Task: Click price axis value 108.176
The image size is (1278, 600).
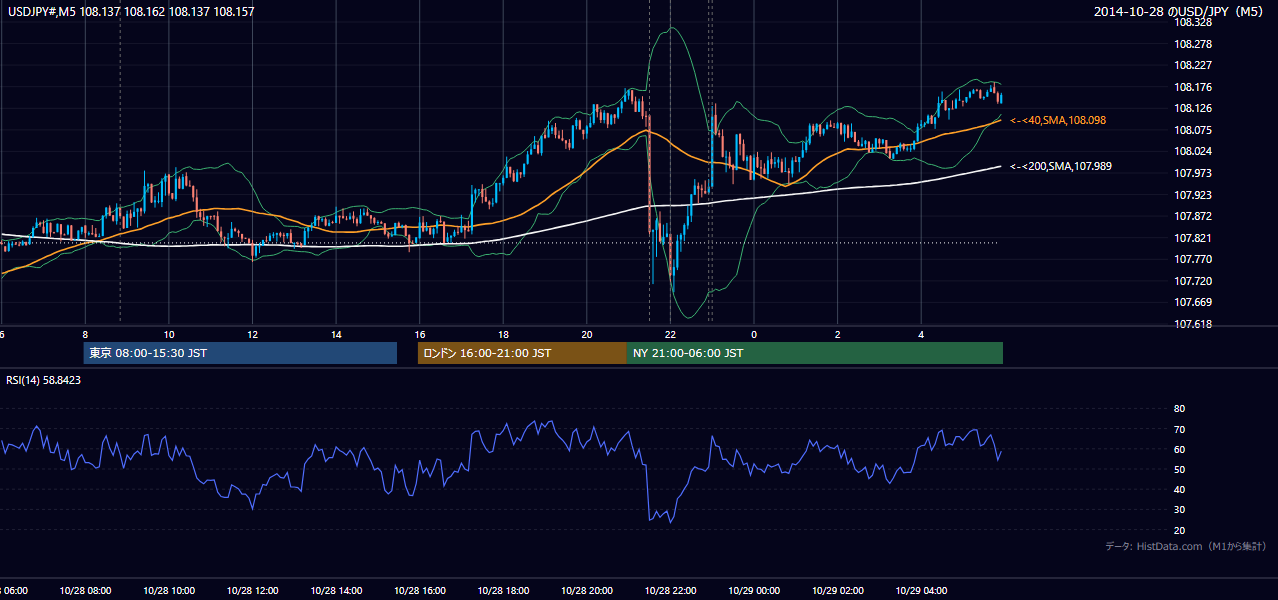Action: [1193, 87]
